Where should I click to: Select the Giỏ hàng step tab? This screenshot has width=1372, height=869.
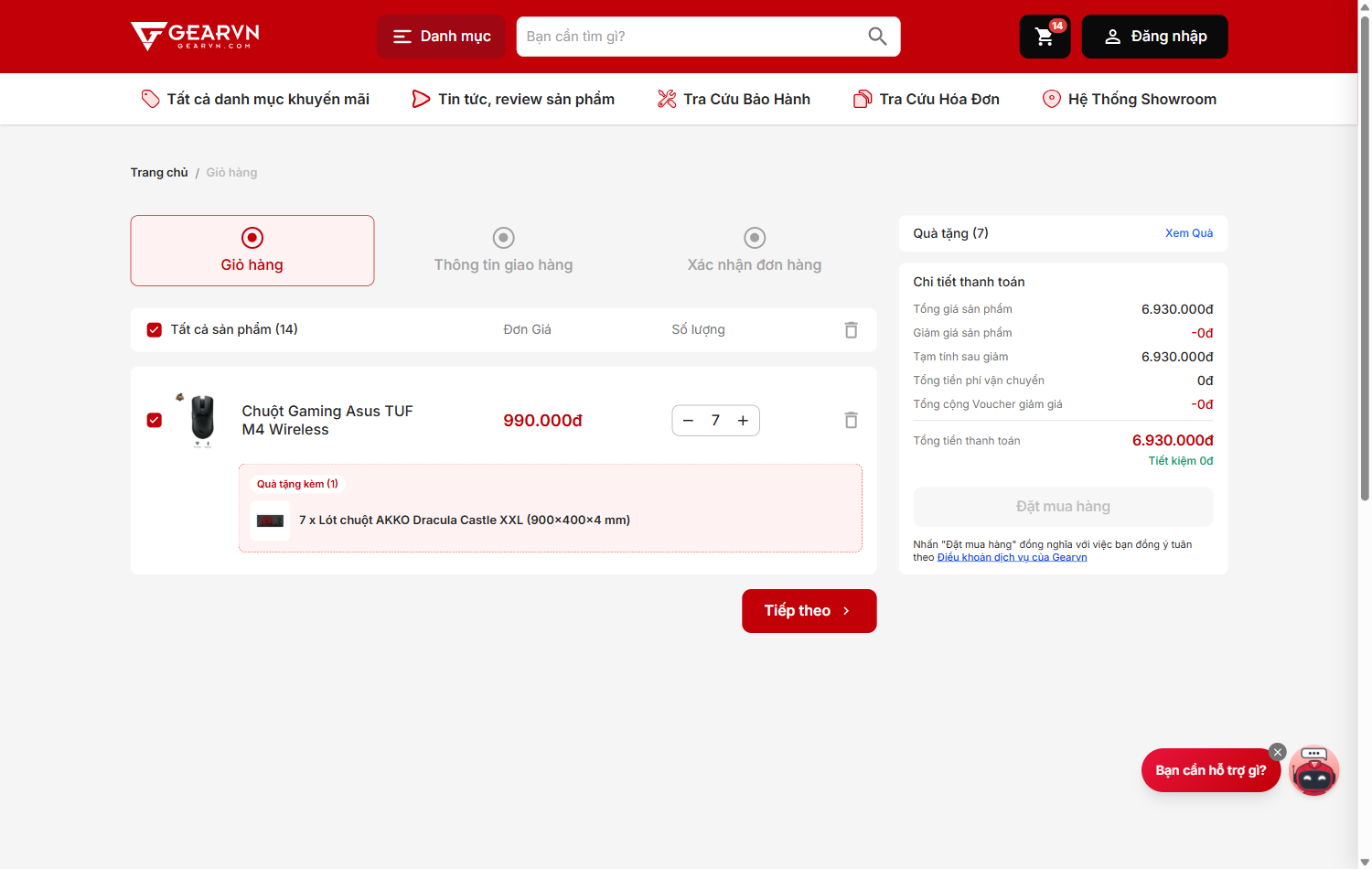pos(252,251)
